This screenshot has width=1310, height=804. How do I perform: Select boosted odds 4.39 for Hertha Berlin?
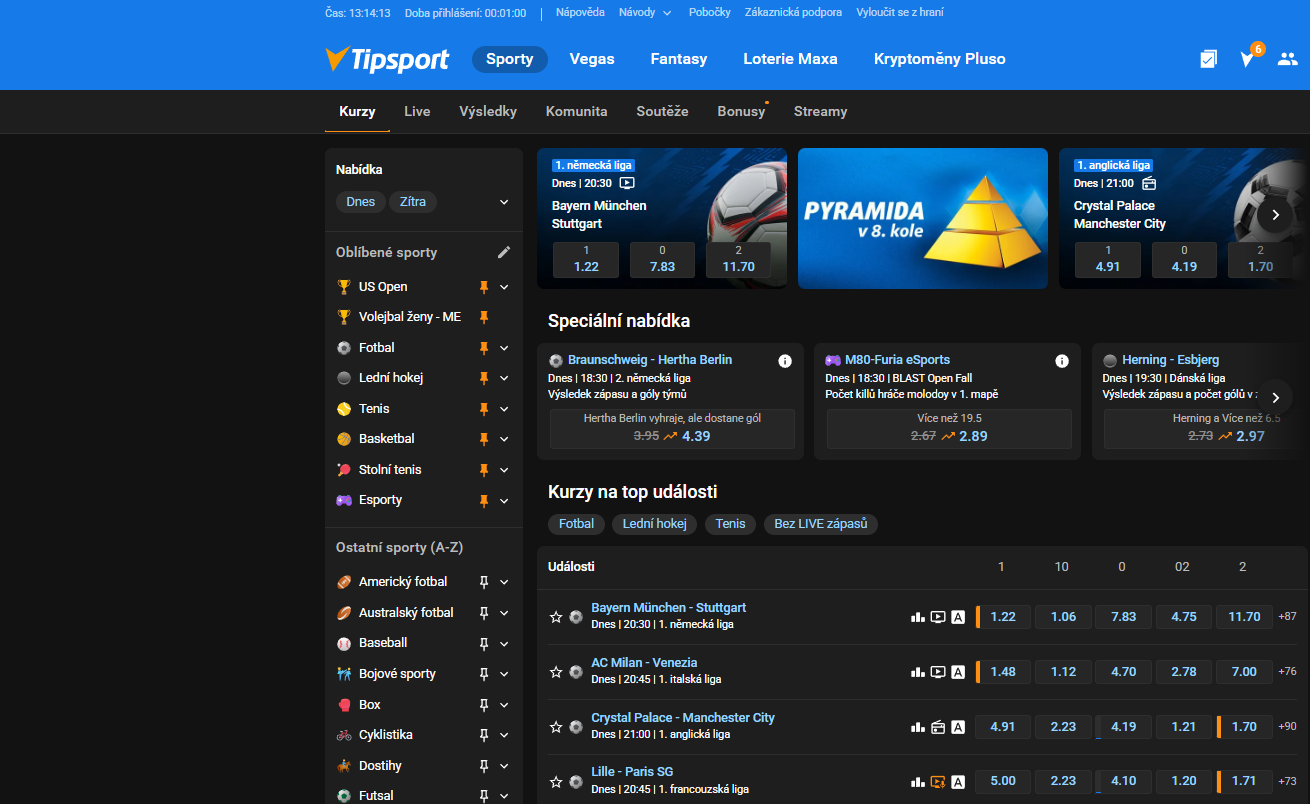point(671,429)
